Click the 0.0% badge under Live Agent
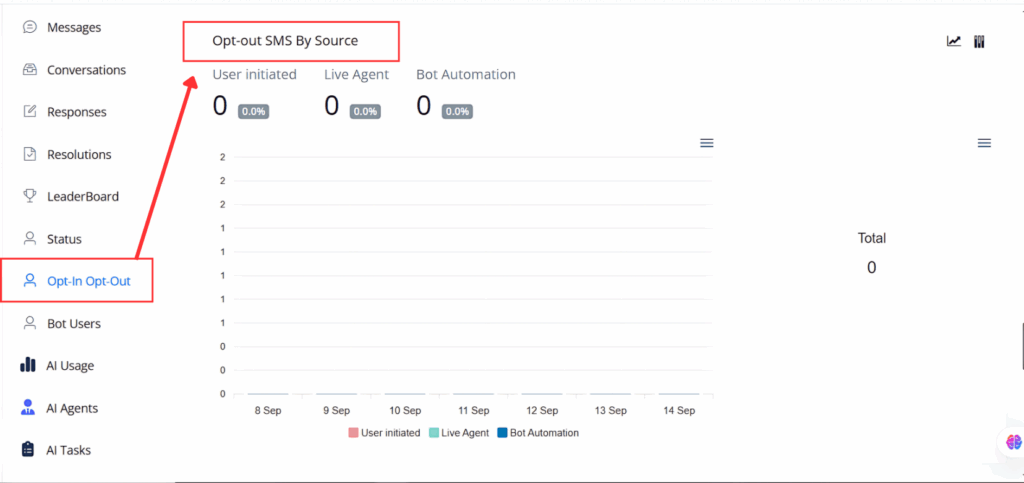This screenshot has height=483, width=1024. (x=365, y=112)
